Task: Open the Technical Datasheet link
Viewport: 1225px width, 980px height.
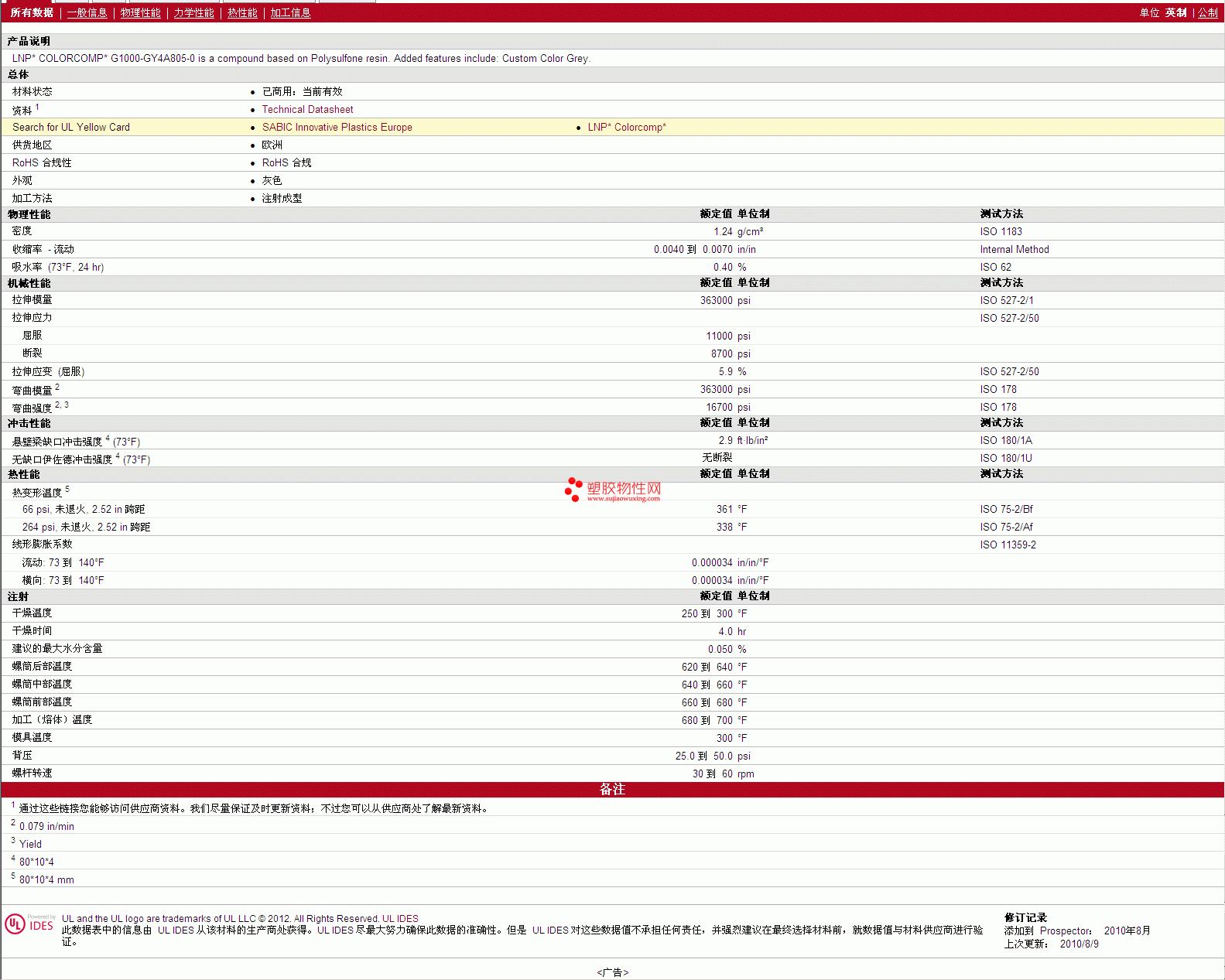Action: pos(307,110)
